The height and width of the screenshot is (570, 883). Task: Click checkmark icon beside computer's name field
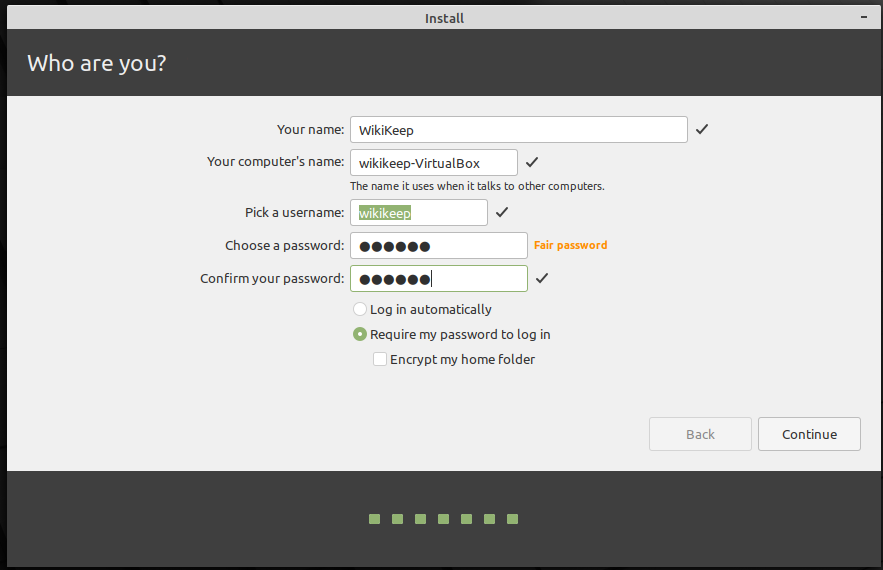pyautogui.click(x=532, y=163)
